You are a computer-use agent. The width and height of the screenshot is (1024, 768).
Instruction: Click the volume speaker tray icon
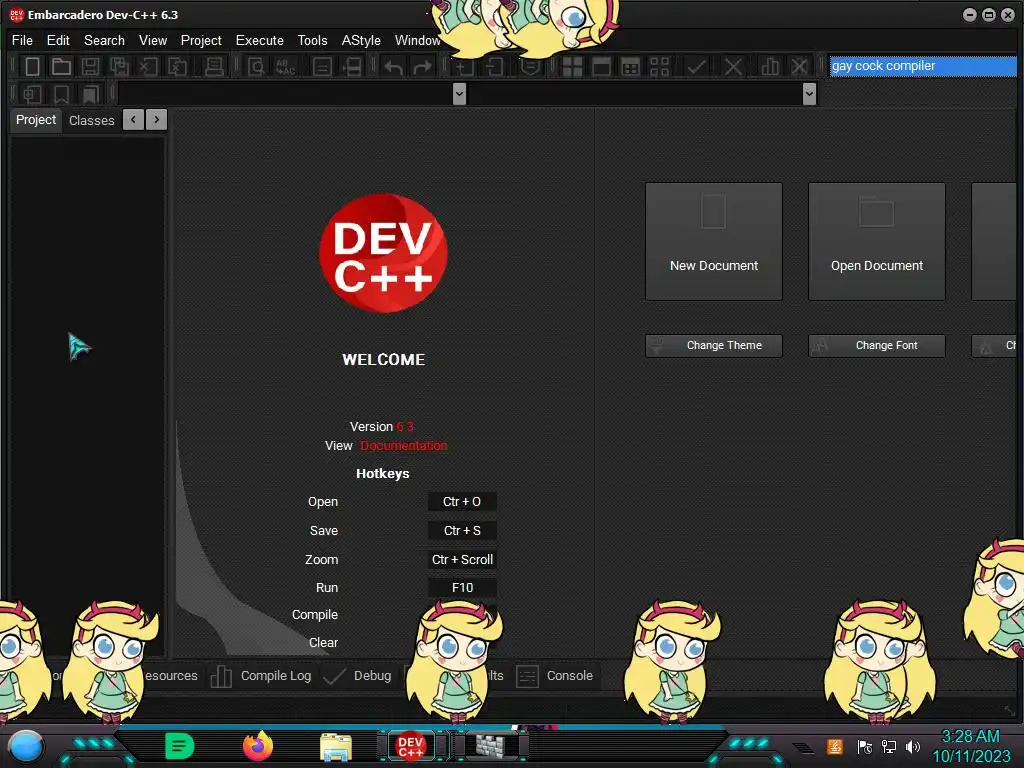pyautogui.click(x=913, y=747)
